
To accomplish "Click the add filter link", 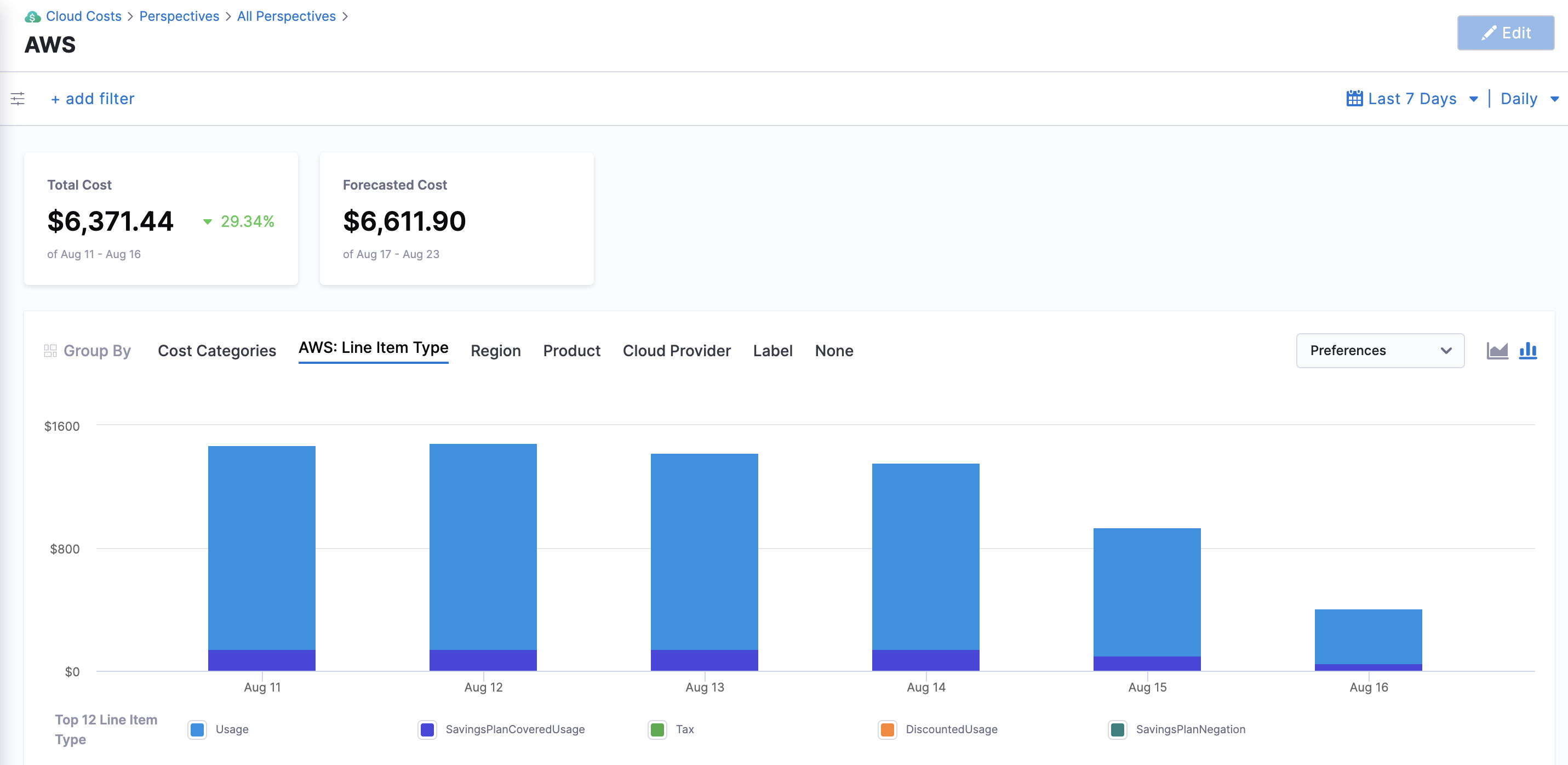I will point(93,99).
